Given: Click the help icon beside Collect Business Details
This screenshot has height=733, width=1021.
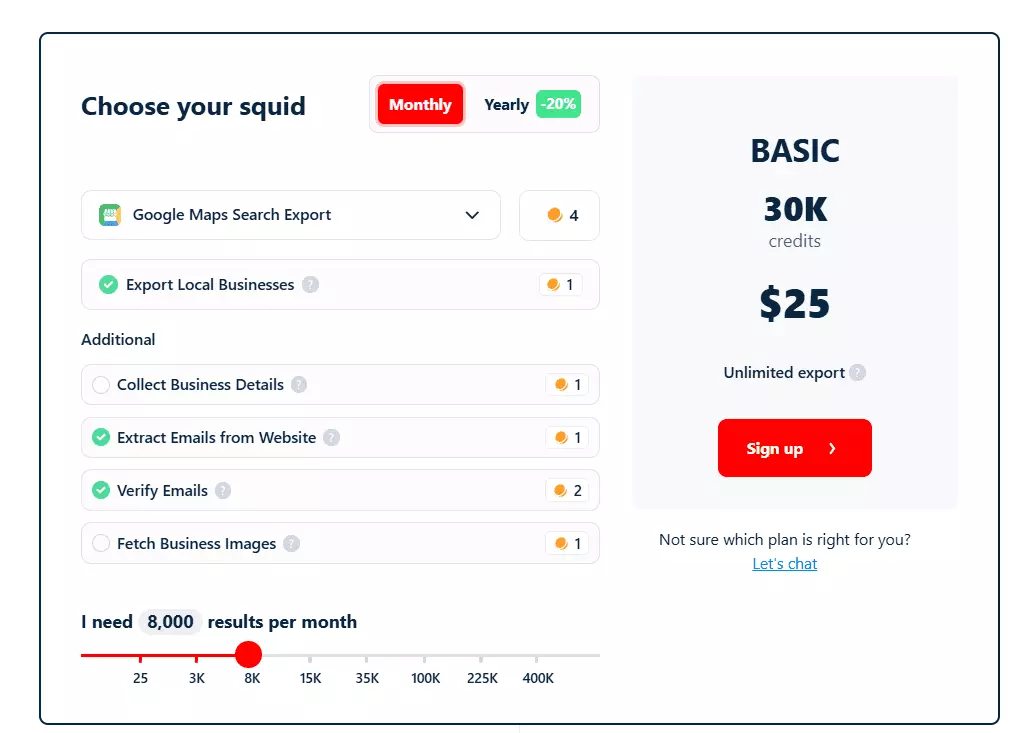Looking at the screenshot, I should [x=297, y=384].
